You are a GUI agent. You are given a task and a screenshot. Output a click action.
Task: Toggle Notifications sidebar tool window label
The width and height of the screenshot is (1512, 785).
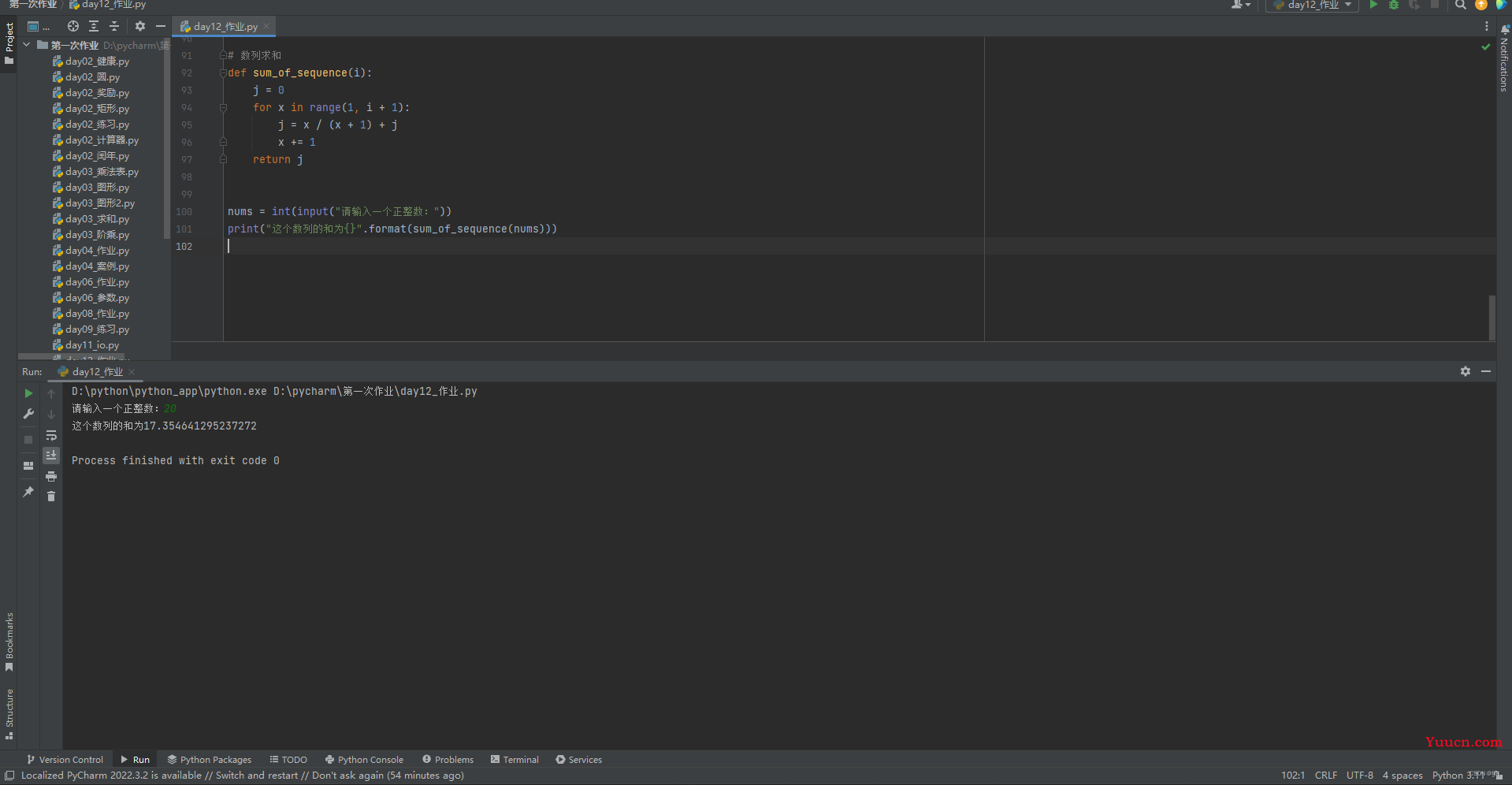point(1504,65)
